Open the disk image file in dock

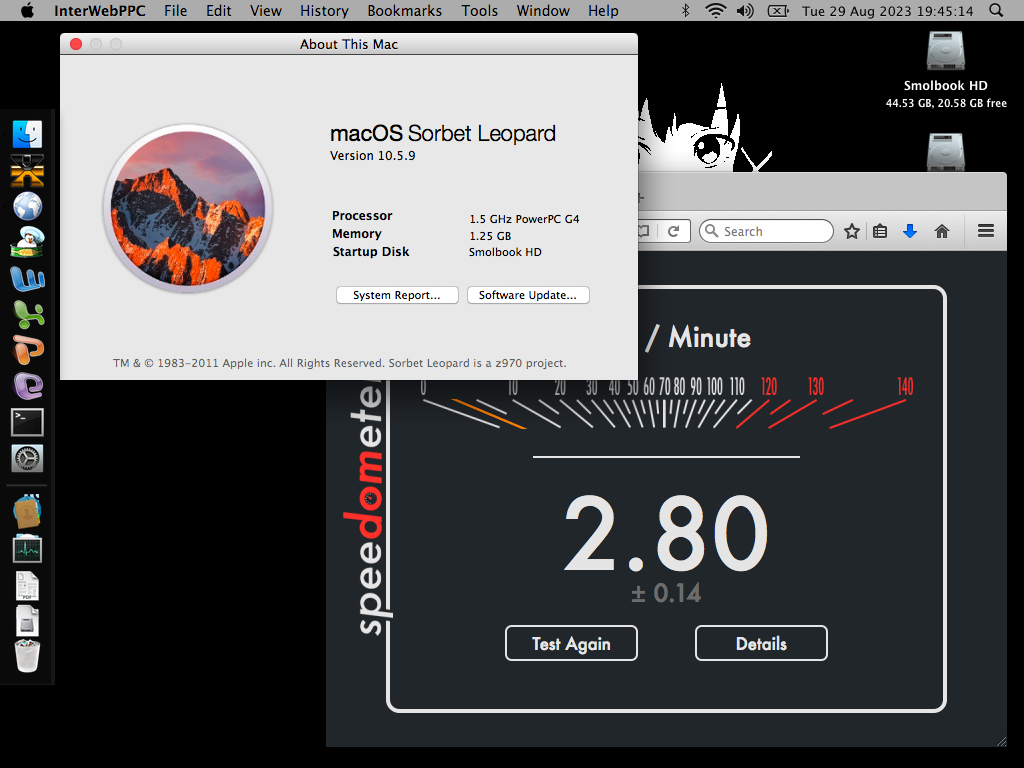(27, 621)
